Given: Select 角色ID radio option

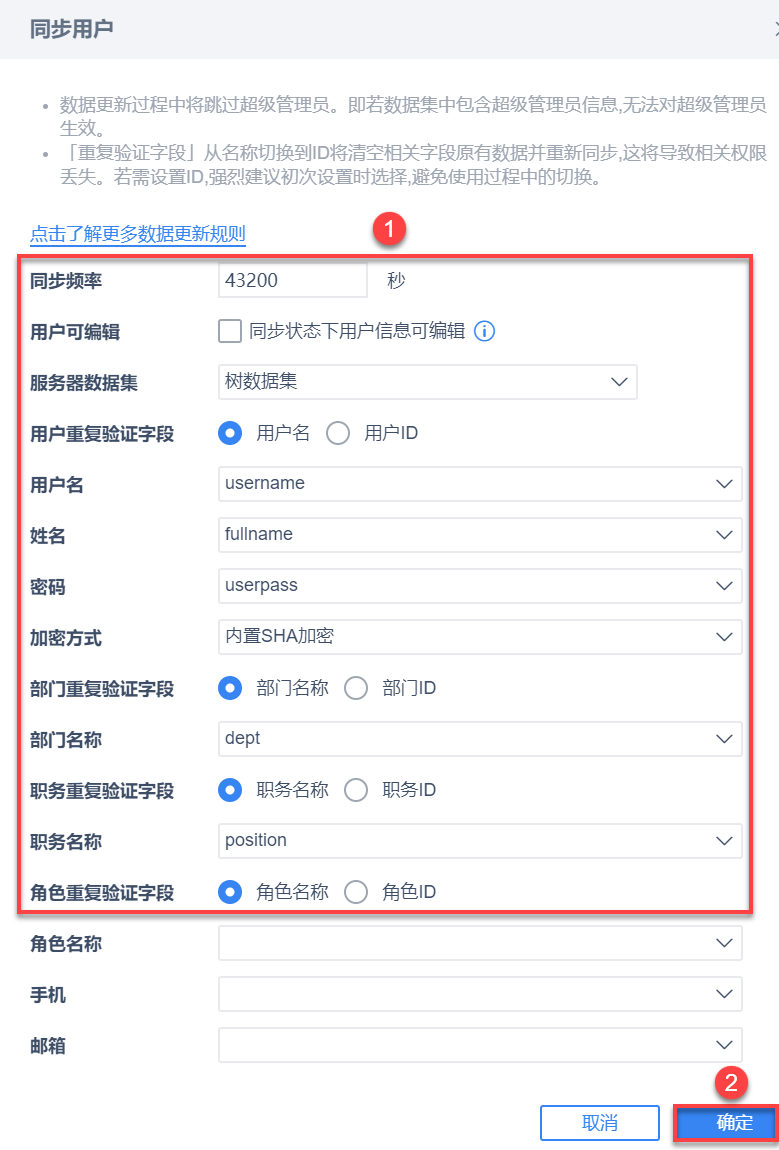Looking at the screenshot, I should (x=356, y=892).
